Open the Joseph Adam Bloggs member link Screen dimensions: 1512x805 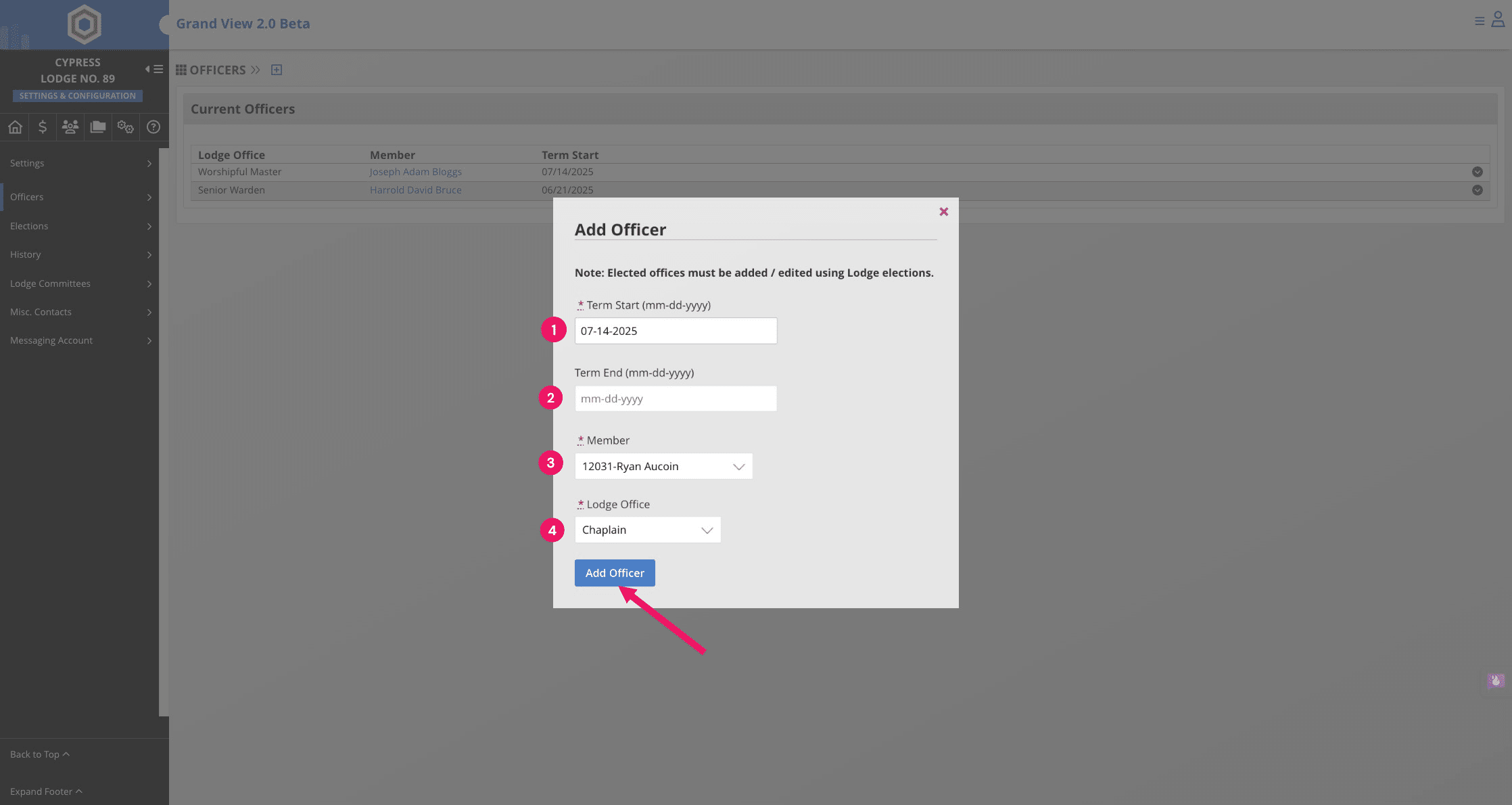click(x=415, y=172)
